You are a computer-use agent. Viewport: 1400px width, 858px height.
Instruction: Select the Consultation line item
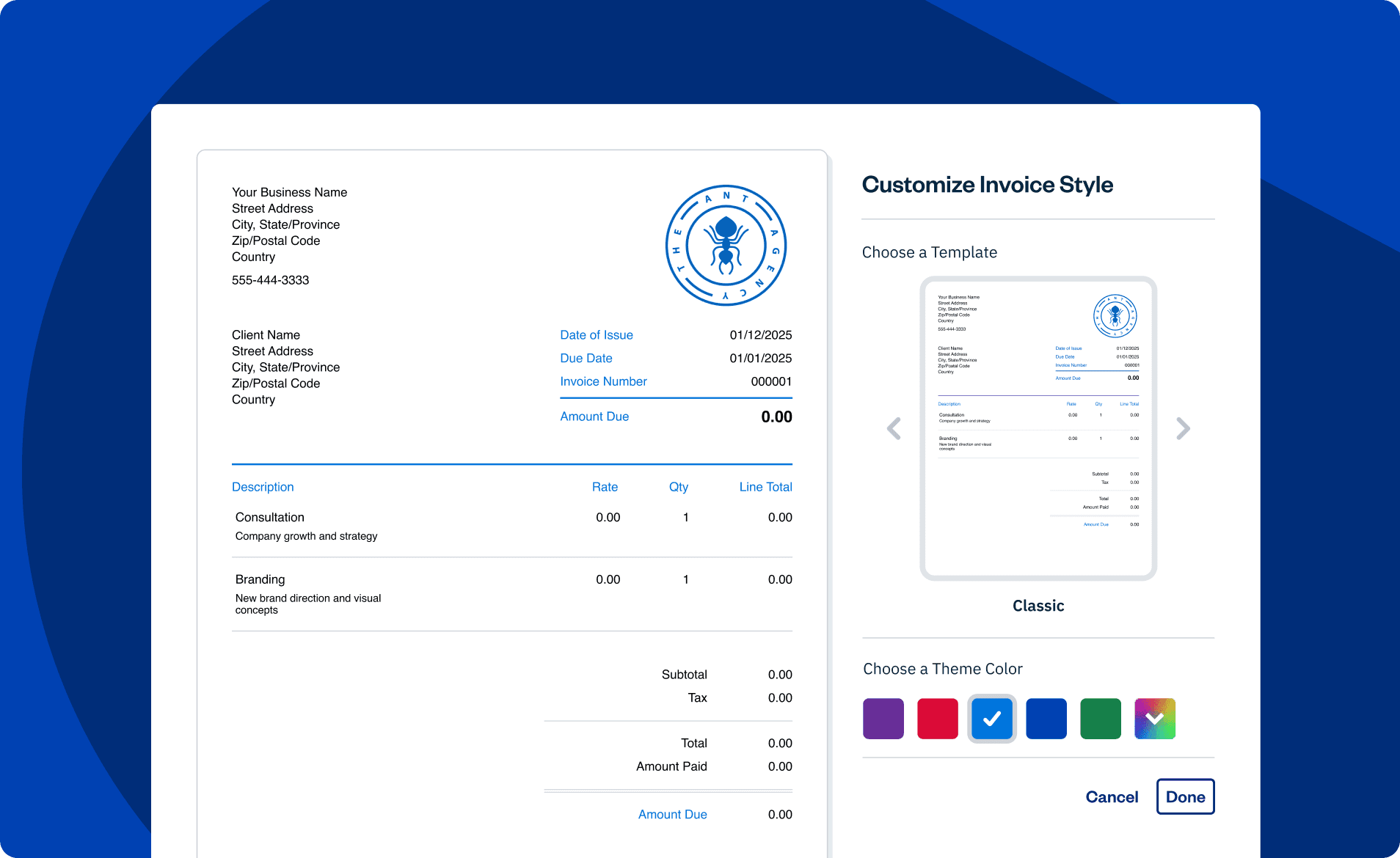[270, 518]
